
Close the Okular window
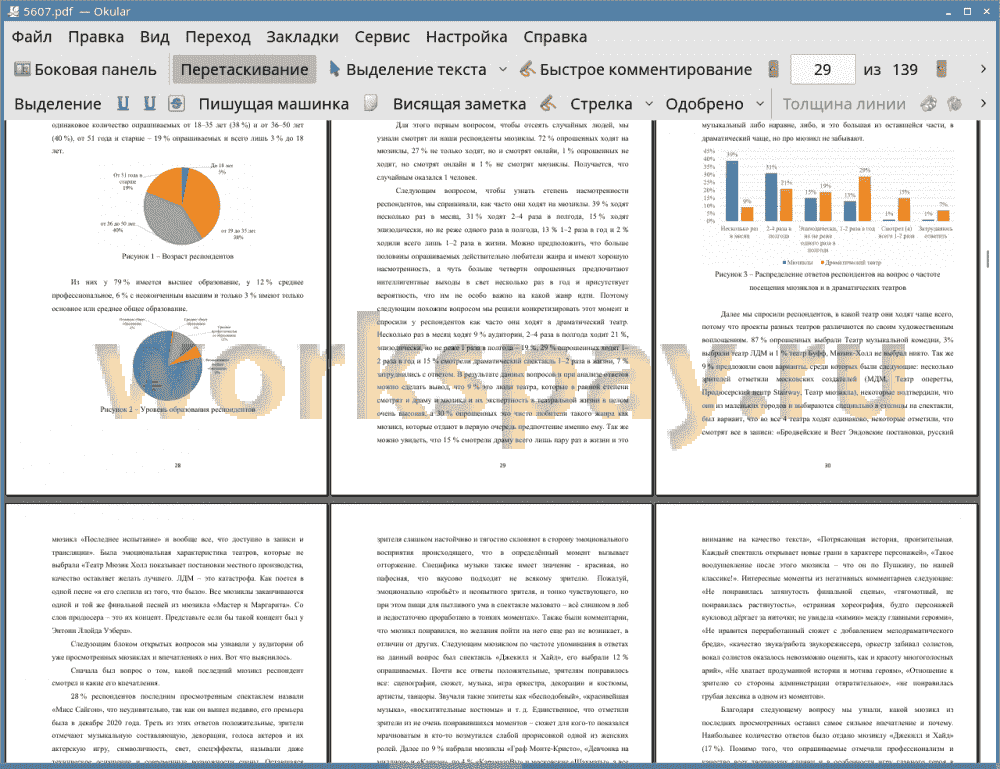click(x=986, y=11)
